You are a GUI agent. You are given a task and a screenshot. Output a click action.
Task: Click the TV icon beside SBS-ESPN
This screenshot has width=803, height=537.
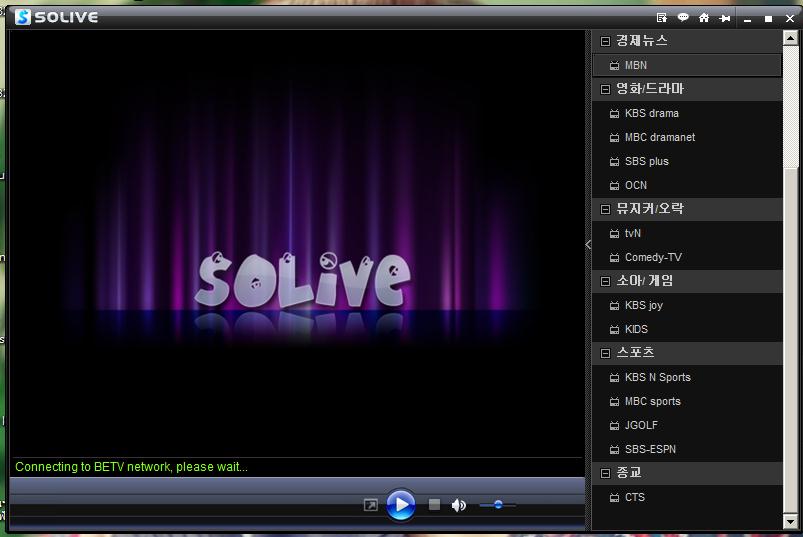coord(615,450)
